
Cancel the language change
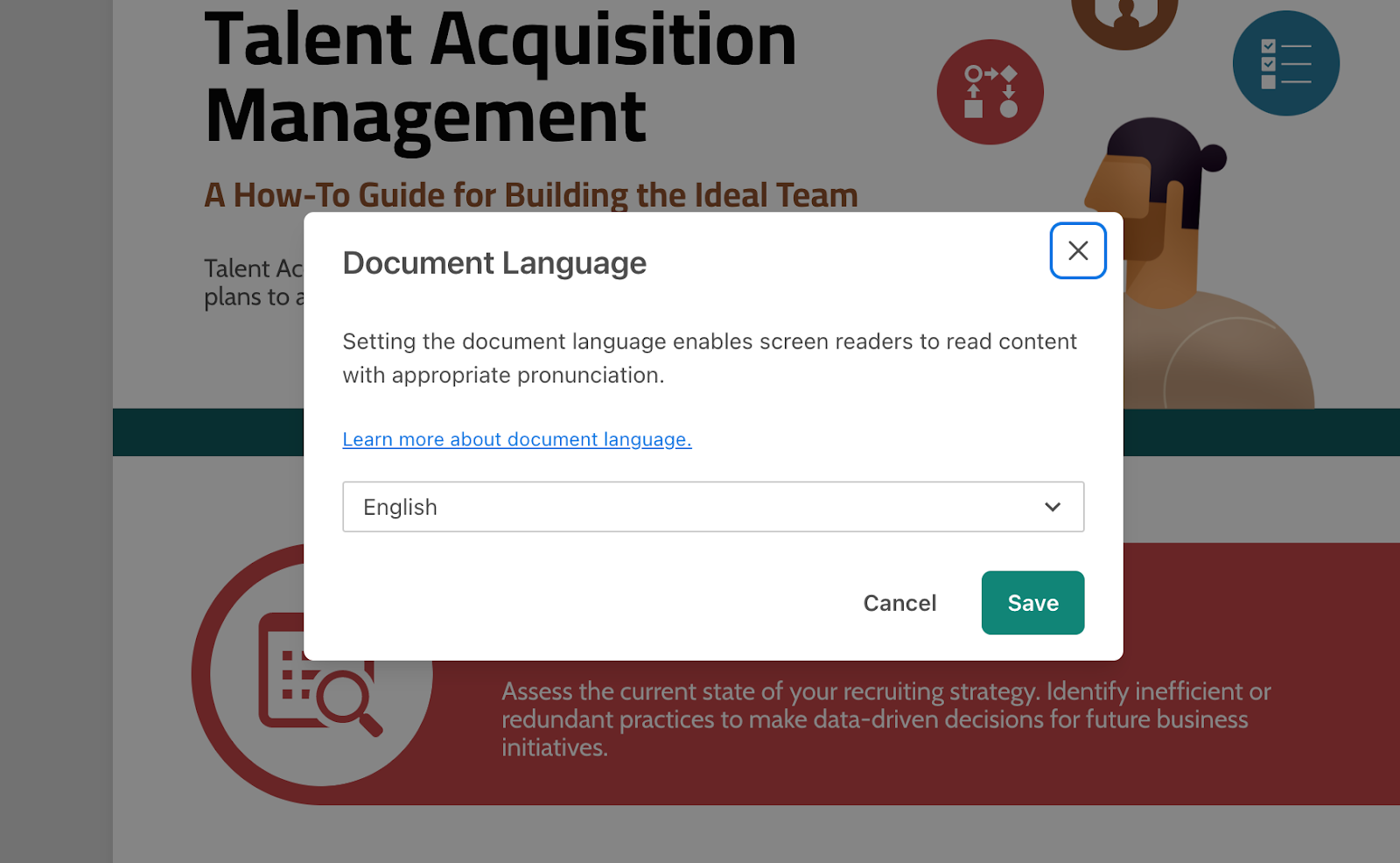899,602
